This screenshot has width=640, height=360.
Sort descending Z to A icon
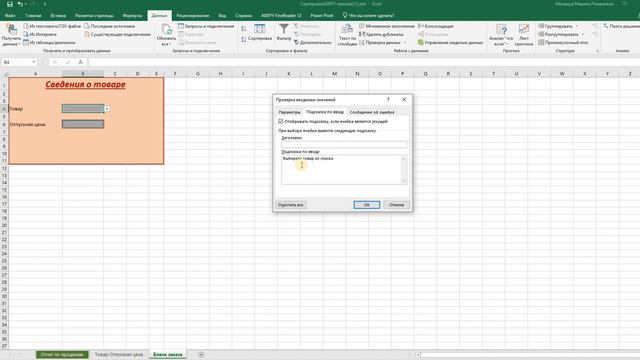[x=244, y=39]
